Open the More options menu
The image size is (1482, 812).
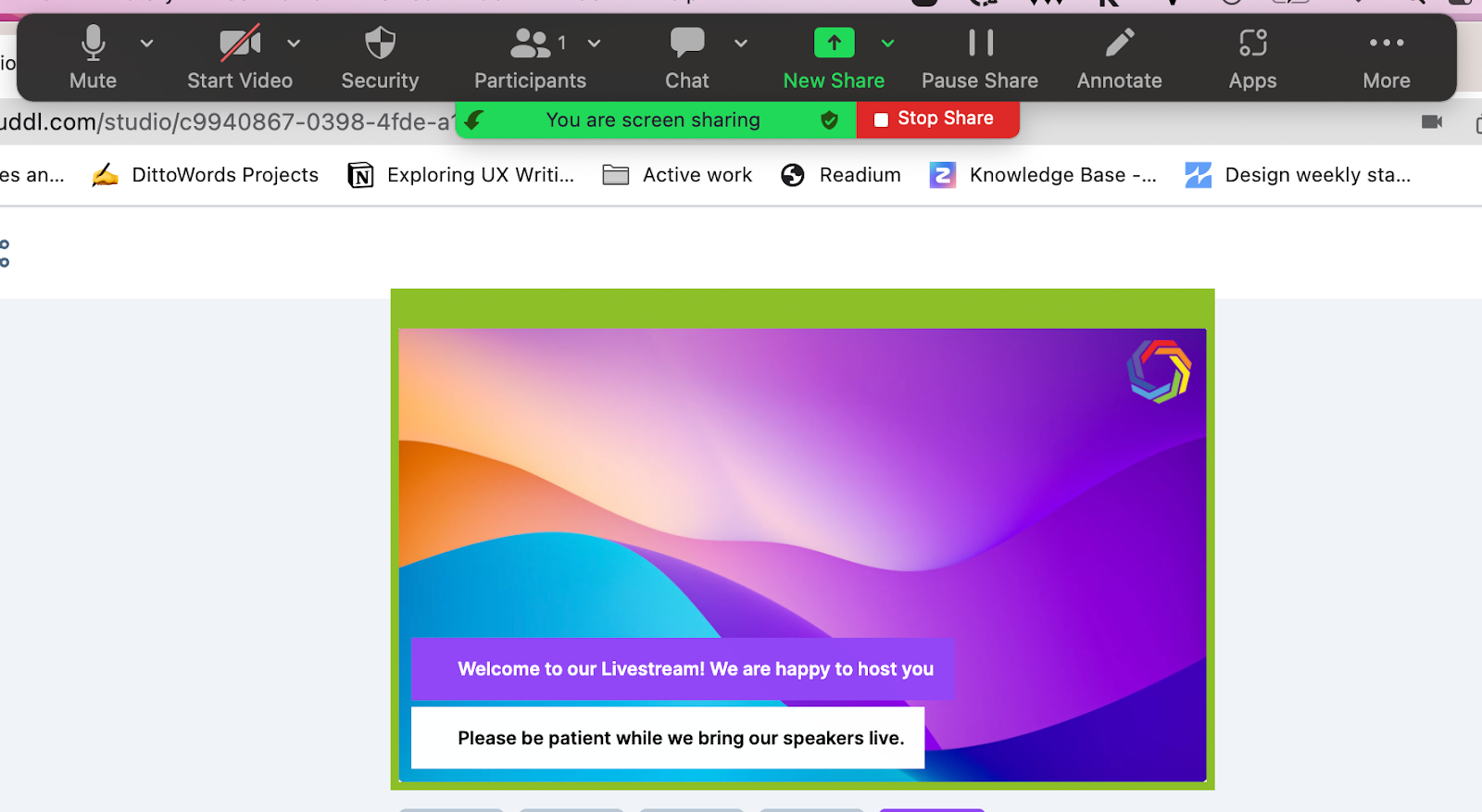[x=1387, y=57]
